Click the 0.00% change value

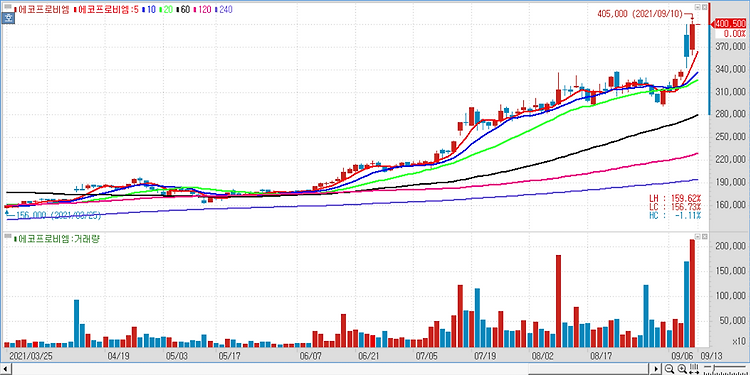(734, 33)
